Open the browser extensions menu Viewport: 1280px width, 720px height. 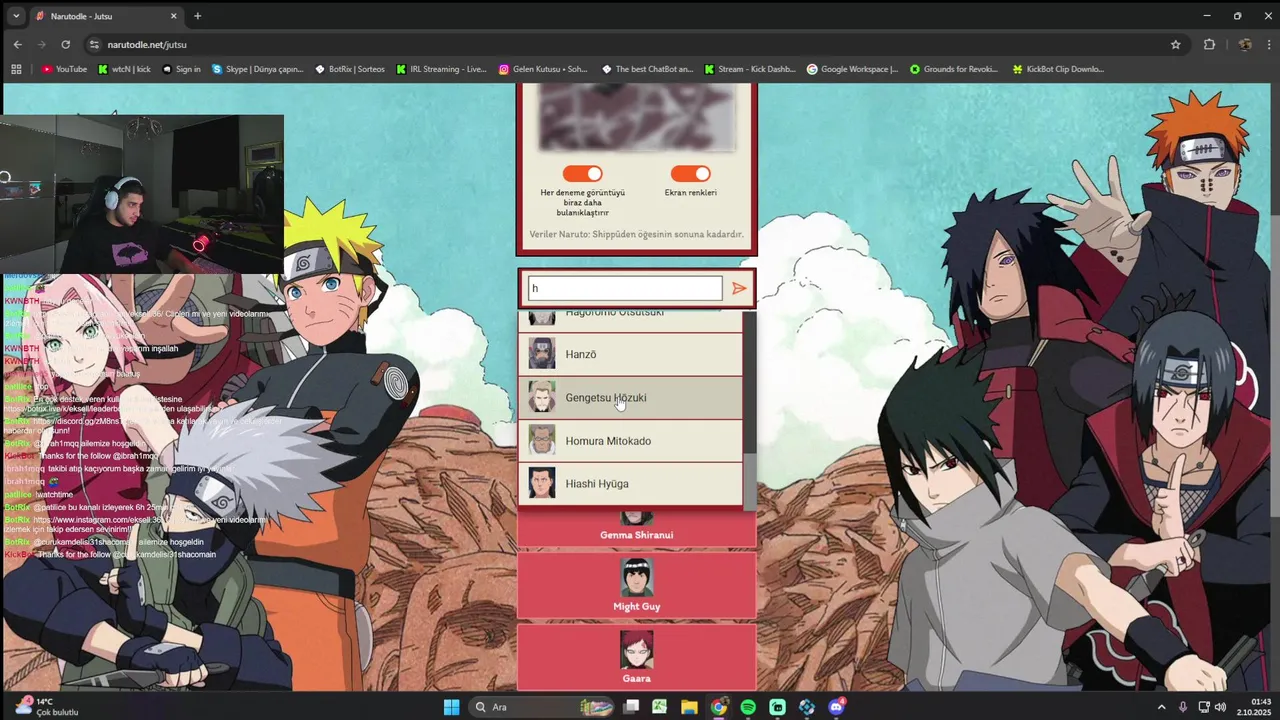[x=1209, y=44]
